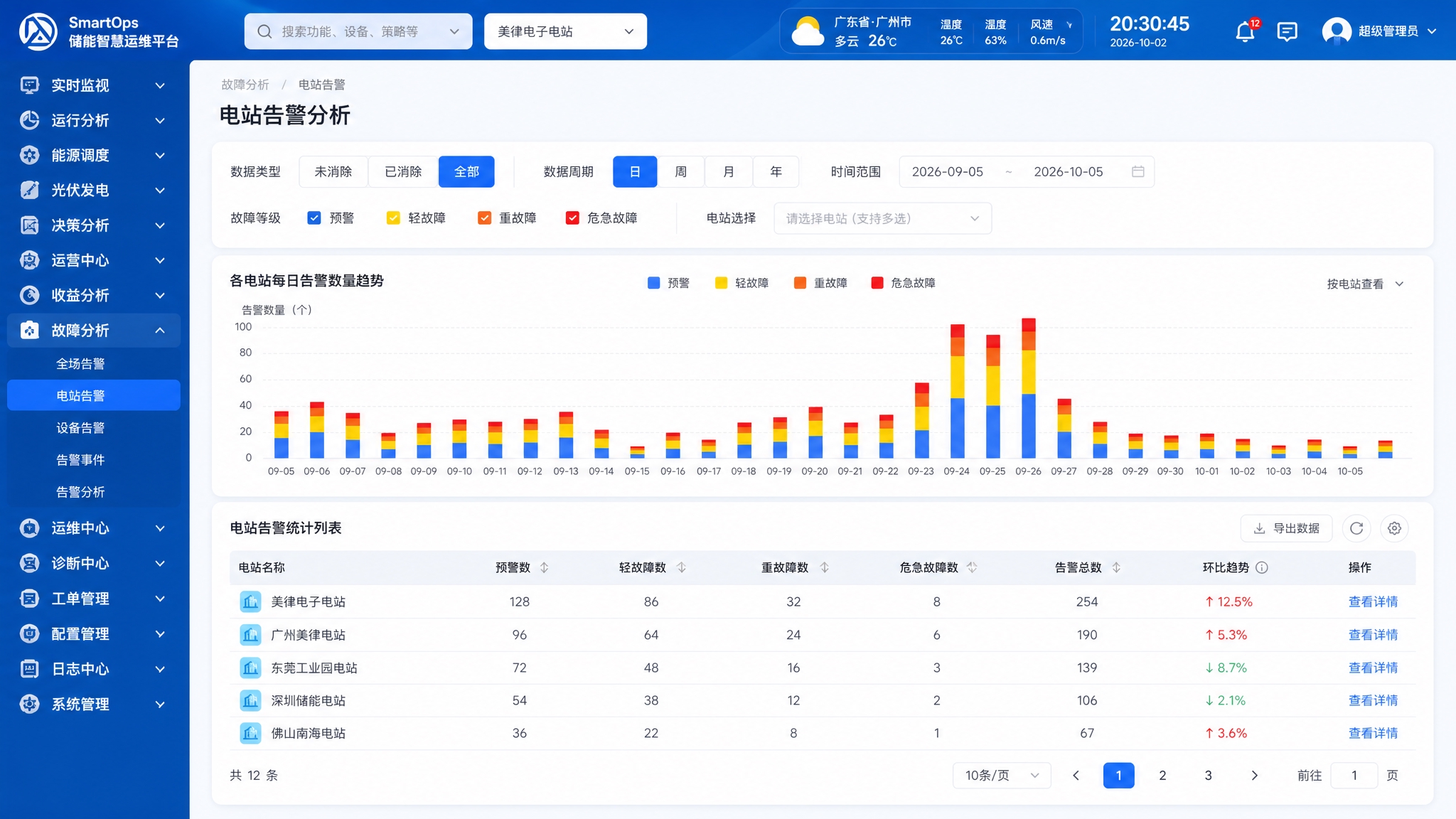Click the 收益分析 sidebar icon
The height and width of the screenshot is (819, 1456).
click(29, 295)
